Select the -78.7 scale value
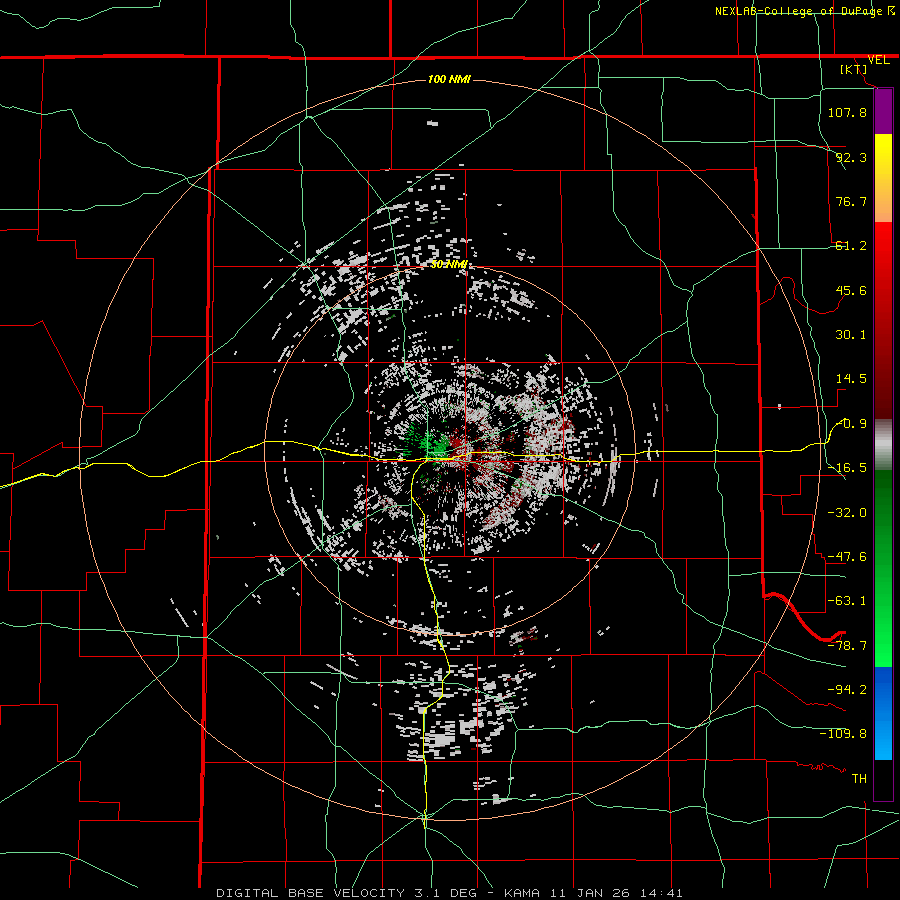 (847, 646)
